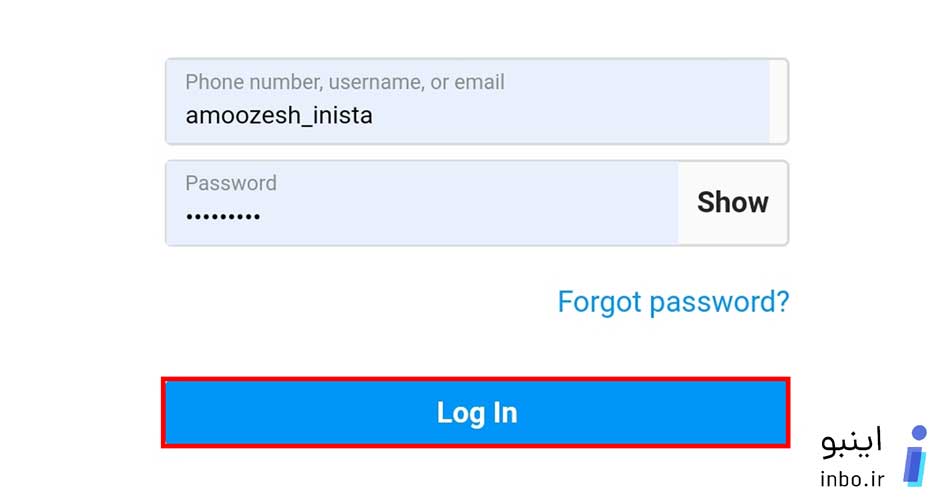The height and width of the screenshot is (500, 950).
Task: Click the "Log In" text inside the red outline
Action: pyautogui.click(x=477, y=413)
